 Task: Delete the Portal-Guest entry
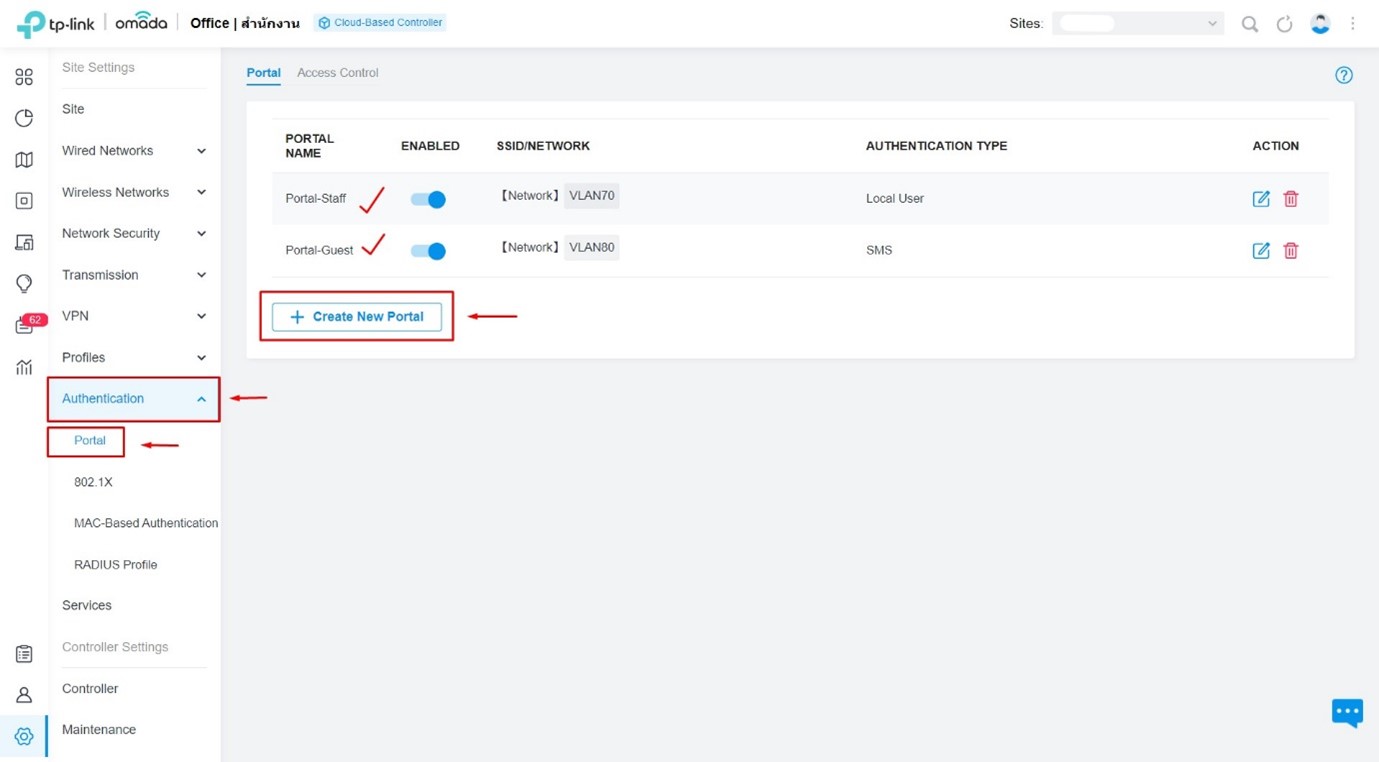(x=1290, y=251)
